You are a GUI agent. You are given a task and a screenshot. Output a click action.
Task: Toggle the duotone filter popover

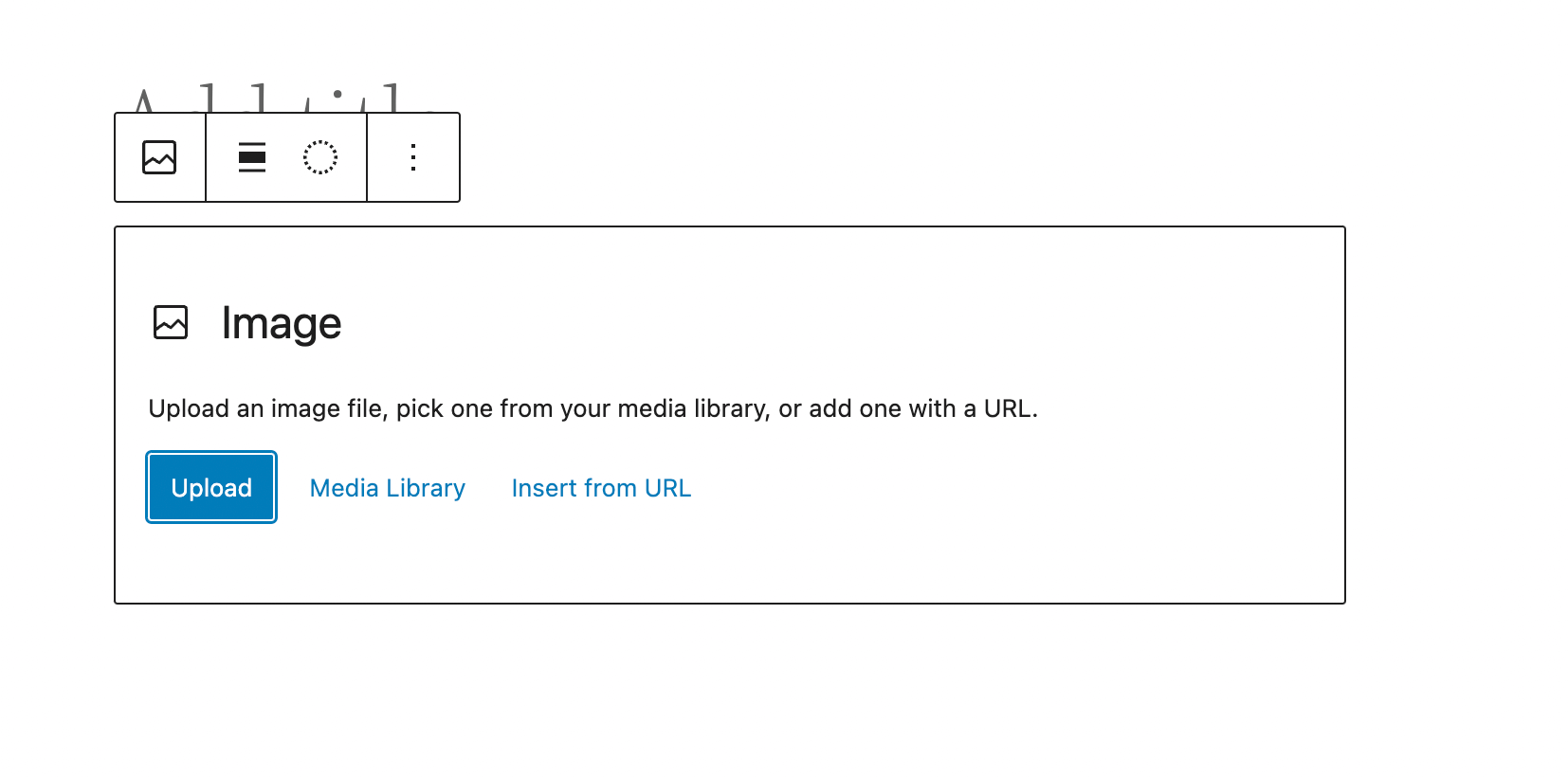[x=320, y=157]
